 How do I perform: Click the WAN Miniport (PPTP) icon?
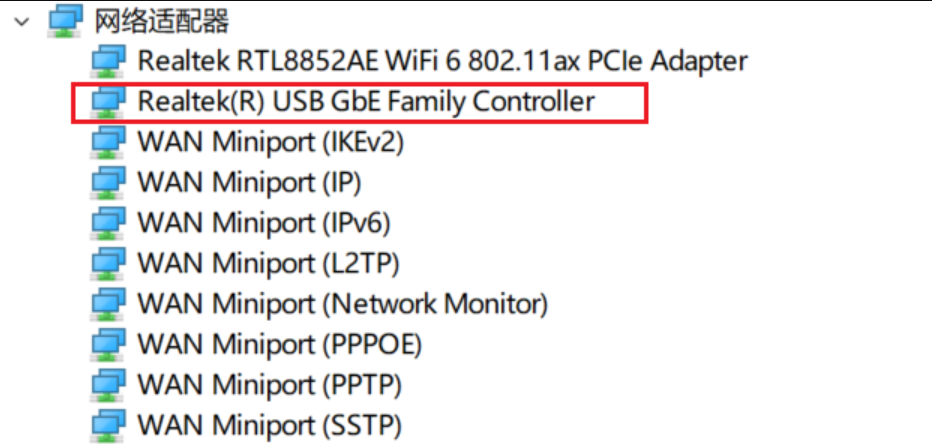108,385
